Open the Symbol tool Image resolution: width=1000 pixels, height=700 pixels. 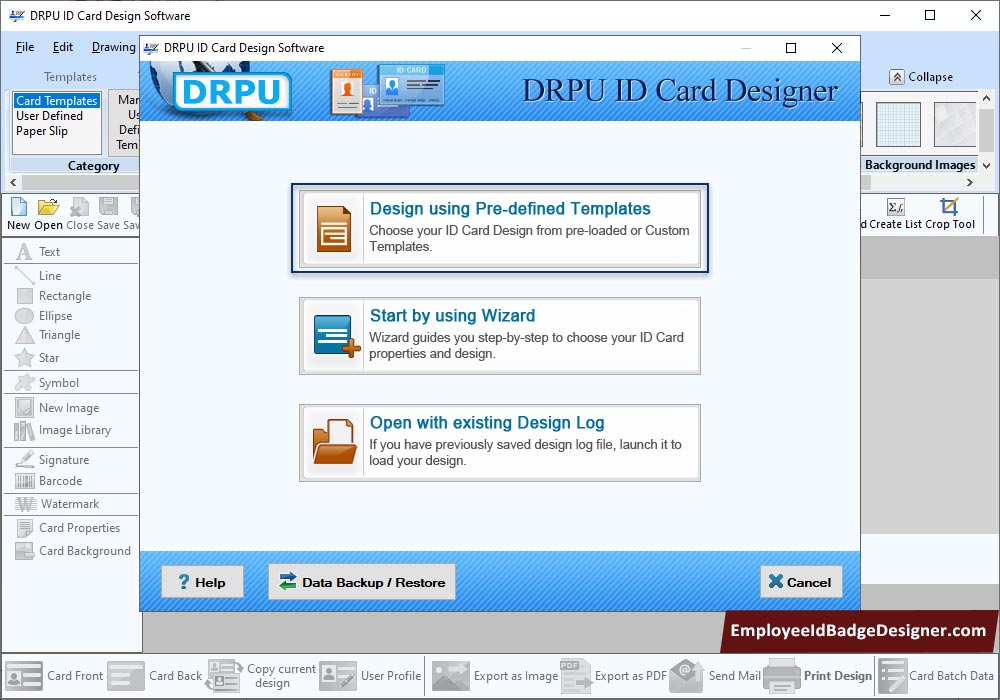point(47,383)
